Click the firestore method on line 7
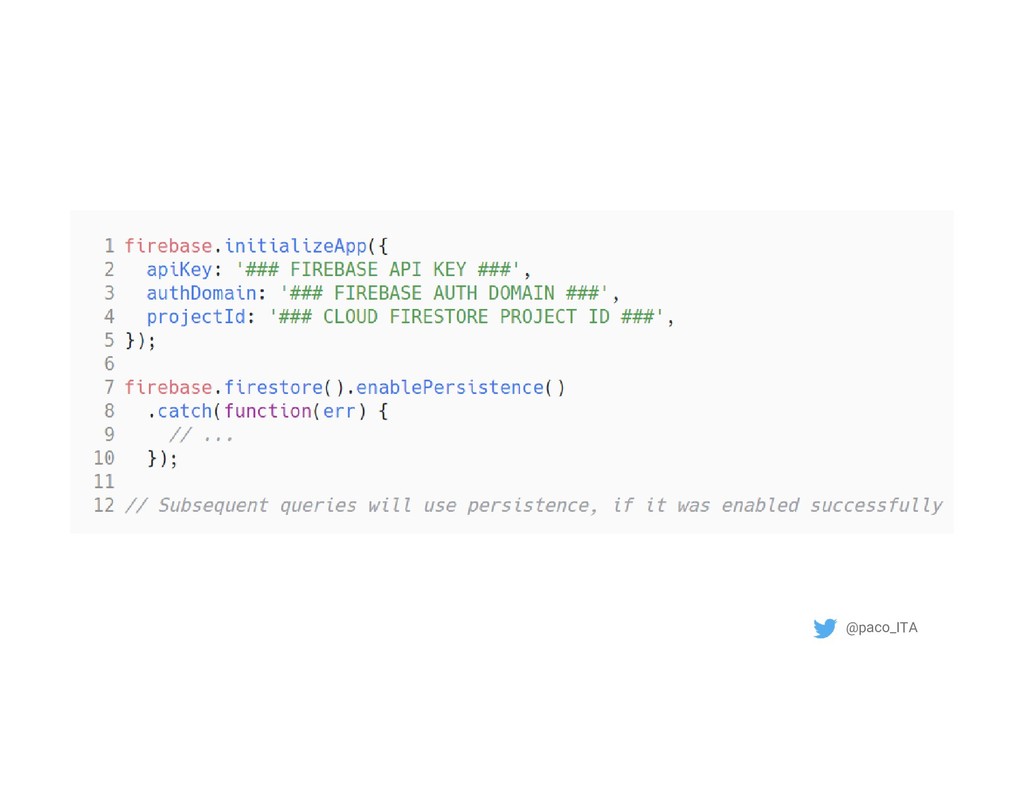This screenshot has height=791, width=1024. [273, 387]
